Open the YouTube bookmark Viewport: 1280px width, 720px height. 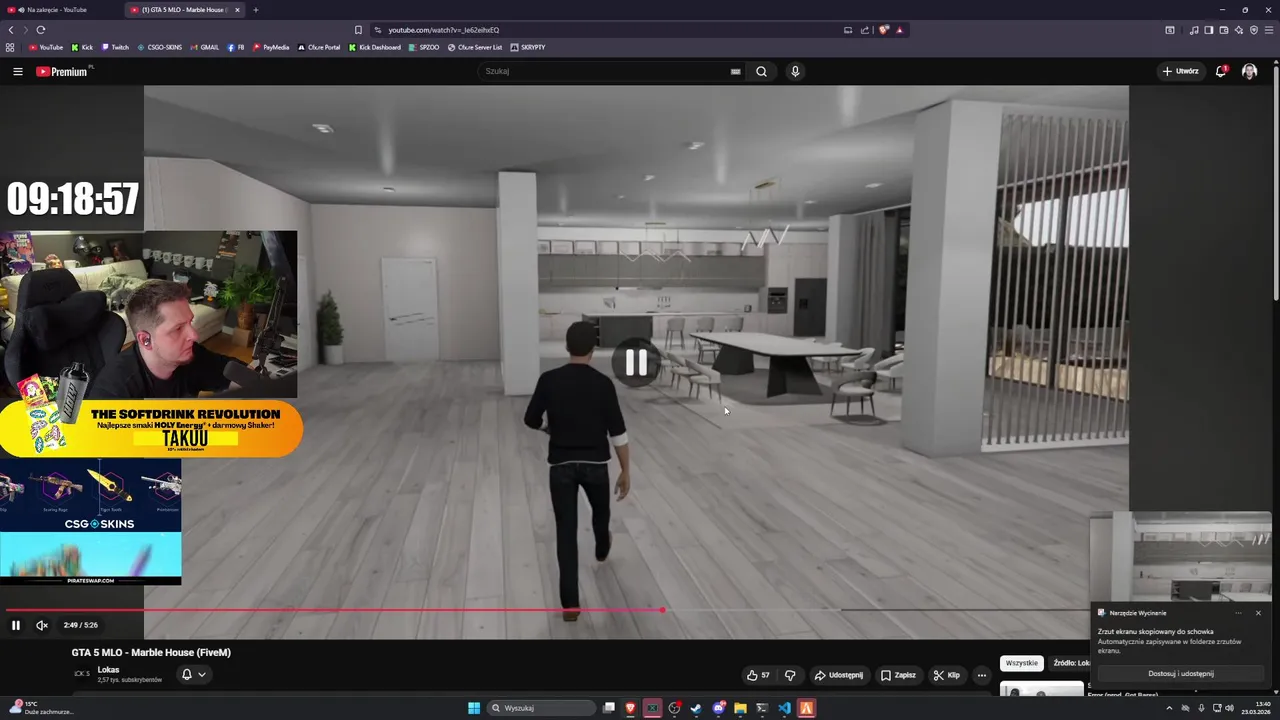coord(45,47)
